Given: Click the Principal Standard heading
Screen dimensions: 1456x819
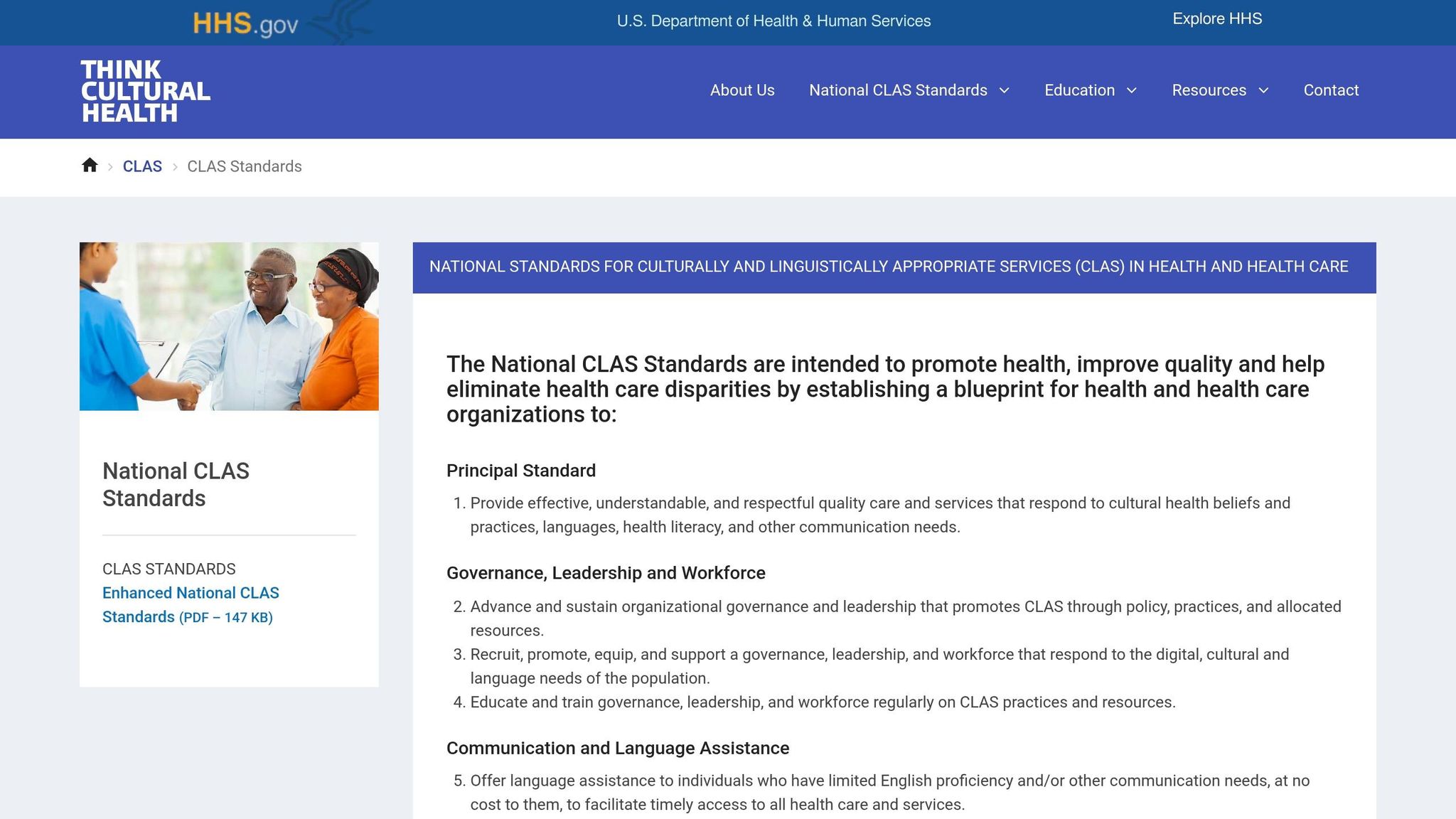Looking at the screenshot, I should pyautogui.click(x=520, y=471).
